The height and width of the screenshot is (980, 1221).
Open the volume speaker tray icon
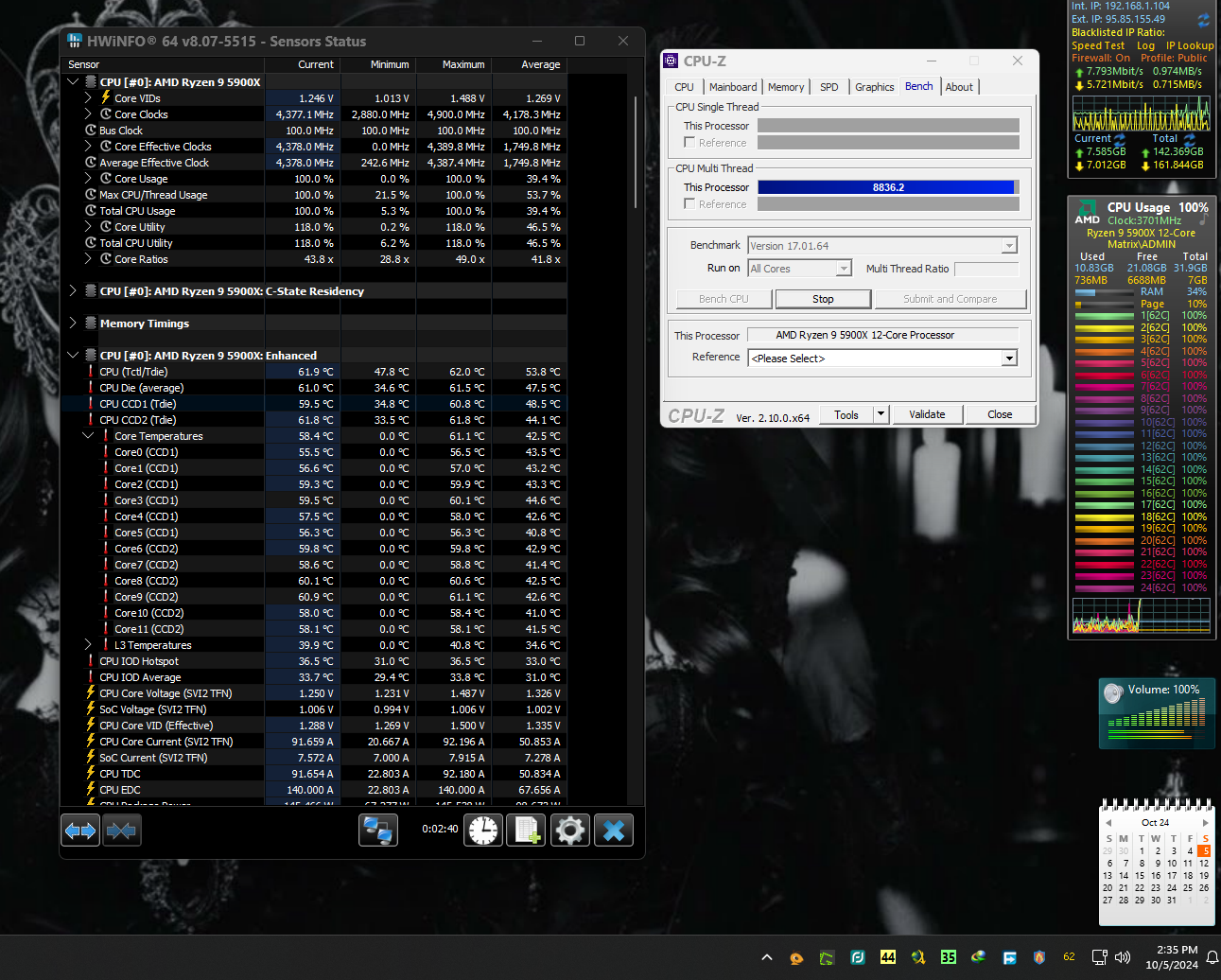[1123, 957]
